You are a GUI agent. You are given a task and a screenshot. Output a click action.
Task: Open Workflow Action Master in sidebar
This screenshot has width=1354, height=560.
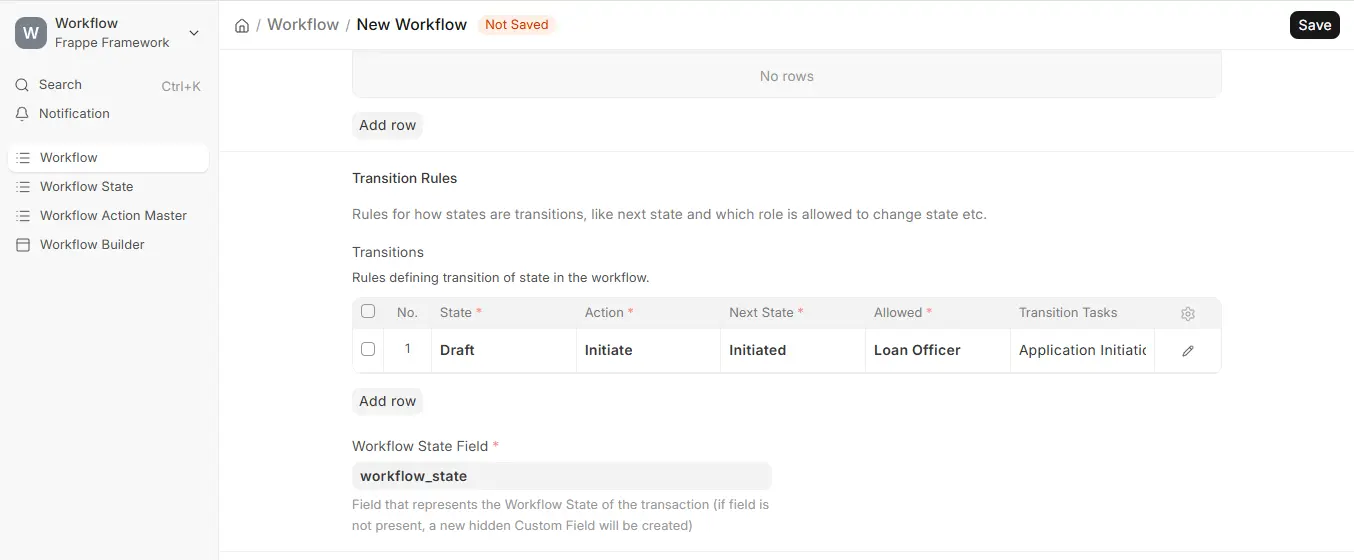tap(108, 216)
